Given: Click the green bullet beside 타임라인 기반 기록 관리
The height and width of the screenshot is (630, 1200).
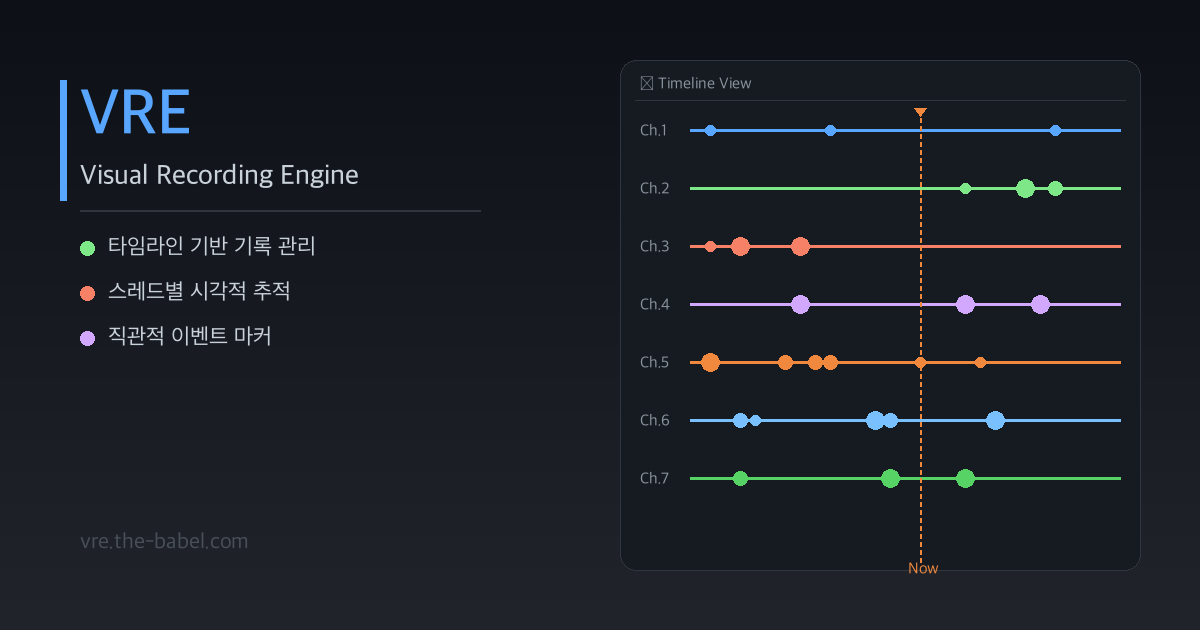Looking at the screenshot, I should tap(87, 247).
